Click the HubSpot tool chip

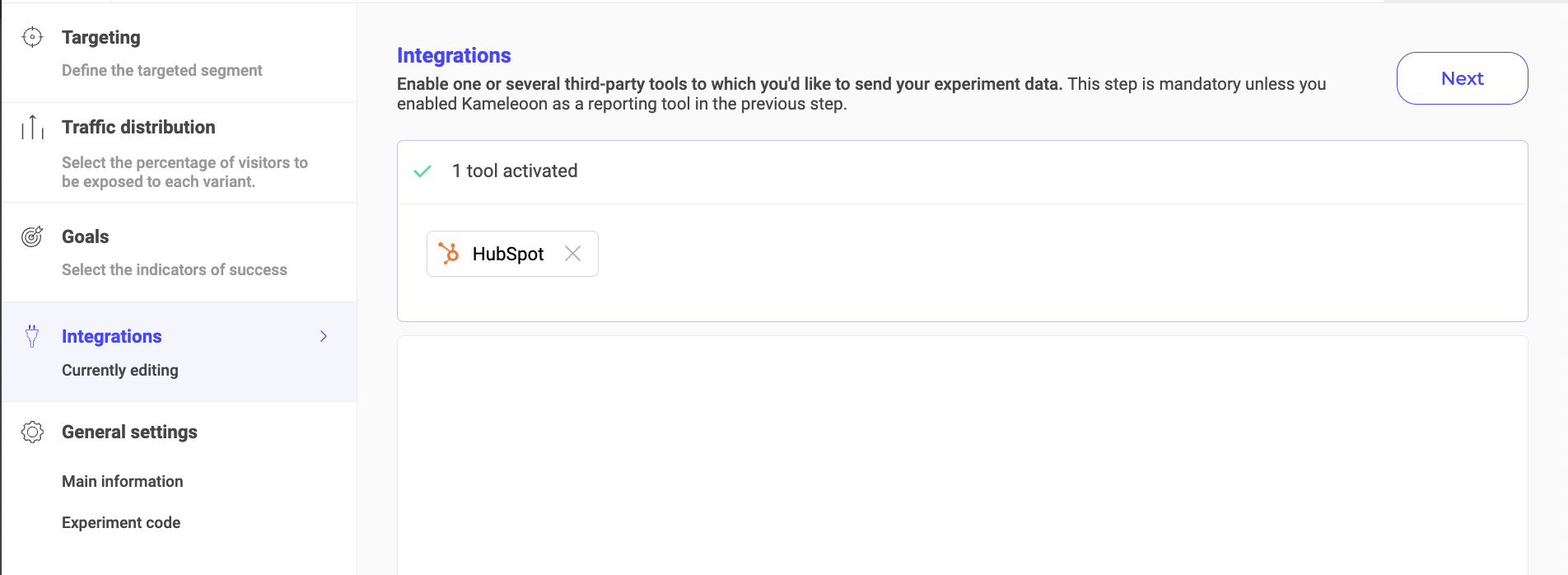[x=507, y=254]
